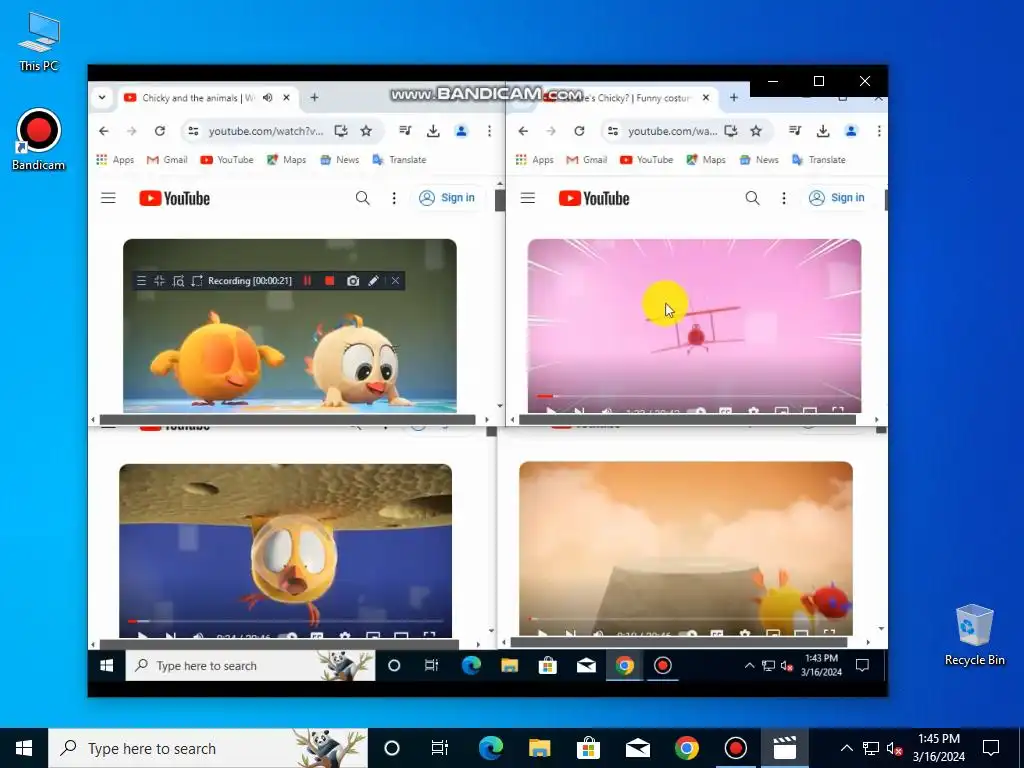Open the Bandicam desktop shortcut
1024x768 pixels.
point(39,140)
